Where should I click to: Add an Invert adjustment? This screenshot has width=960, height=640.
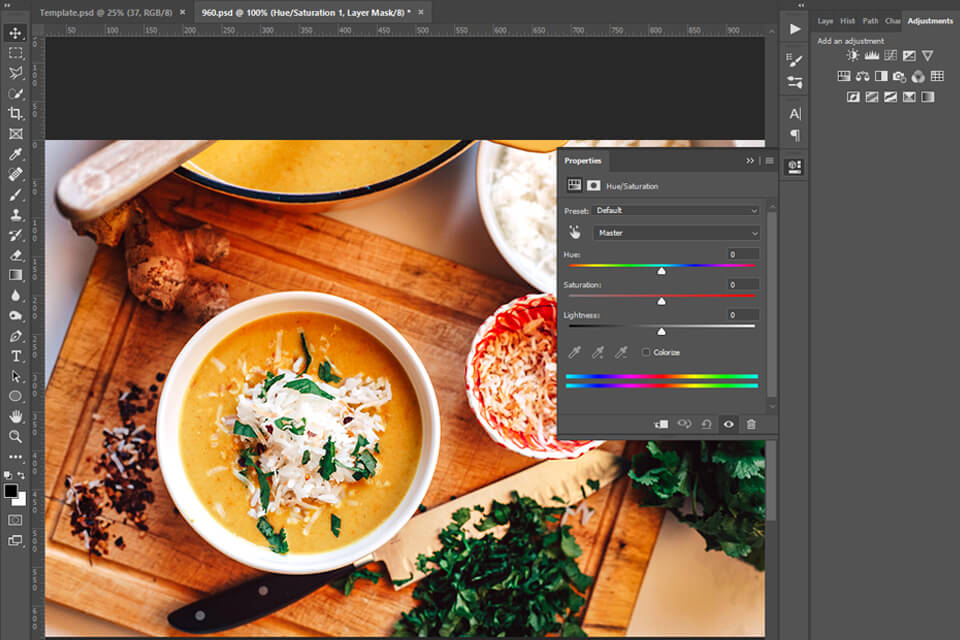click(x=853, y=97)
